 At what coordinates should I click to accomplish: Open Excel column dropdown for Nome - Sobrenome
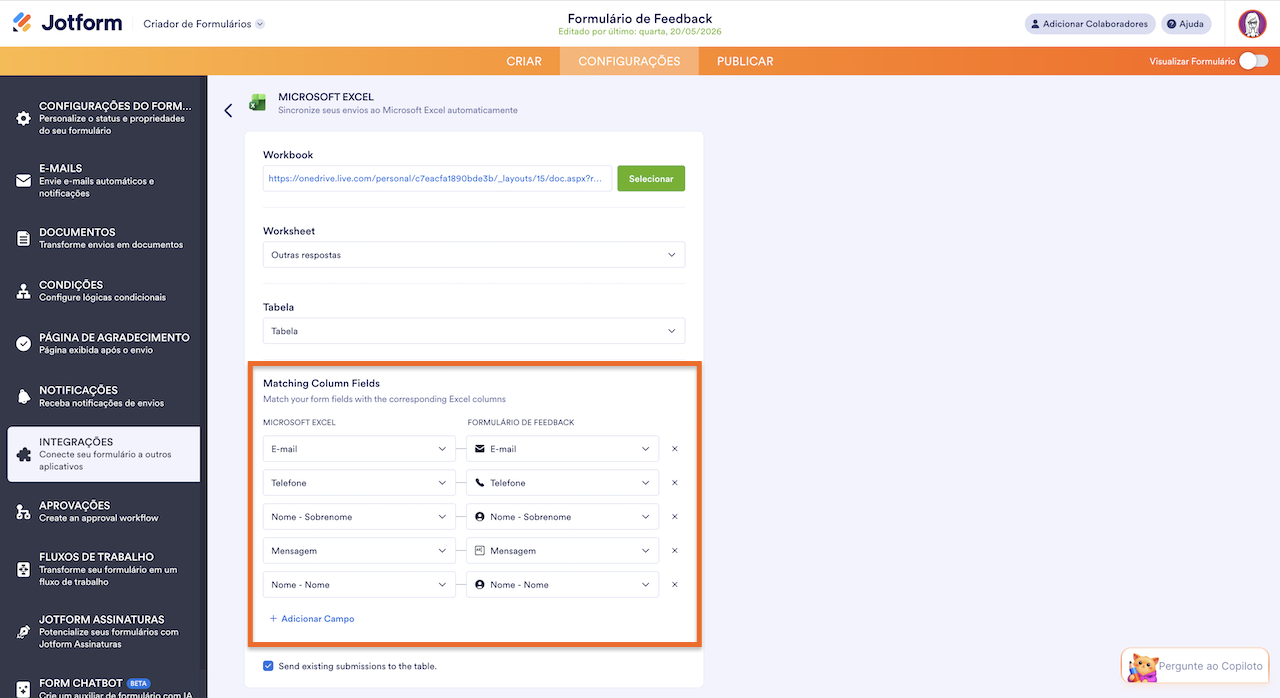(359, 517)
